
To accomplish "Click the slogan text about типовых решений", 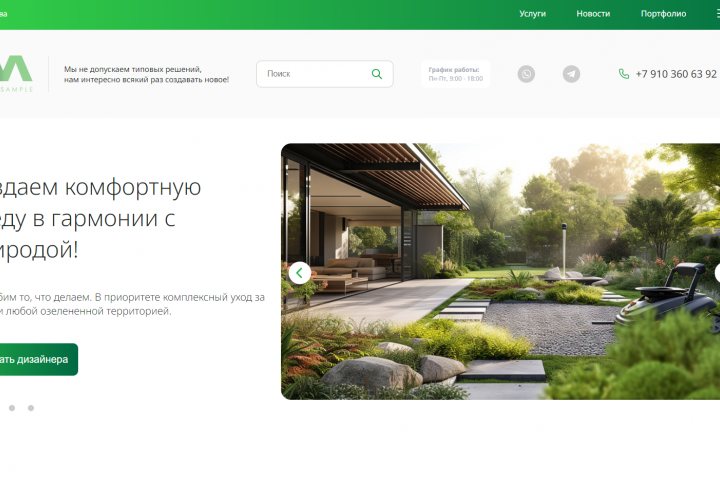I will 146,74.
